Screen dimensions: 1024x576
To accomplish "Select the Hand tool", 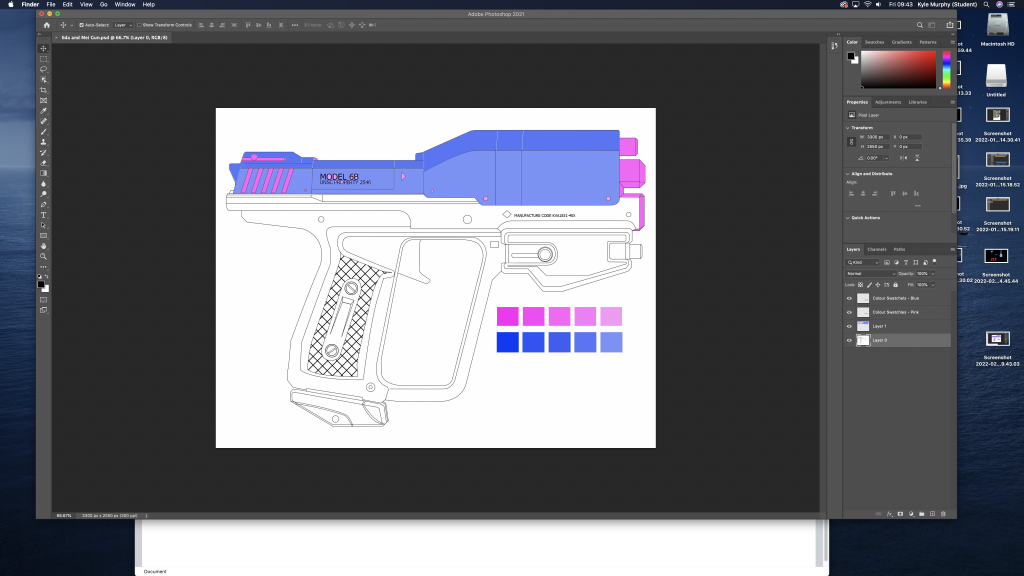I will tap(44, 246).
